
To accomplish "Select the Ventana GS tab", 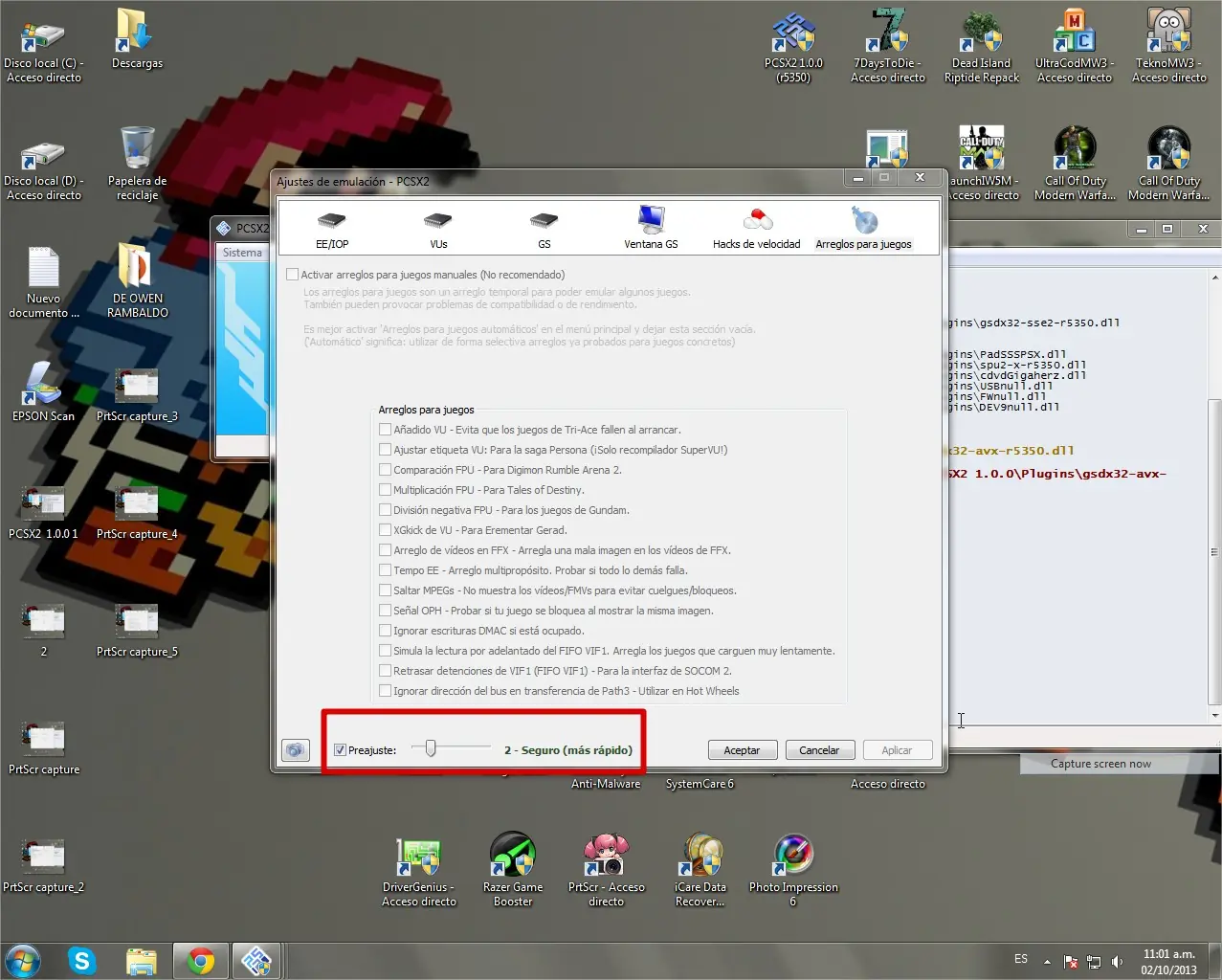I will click(x=651, y=230).
